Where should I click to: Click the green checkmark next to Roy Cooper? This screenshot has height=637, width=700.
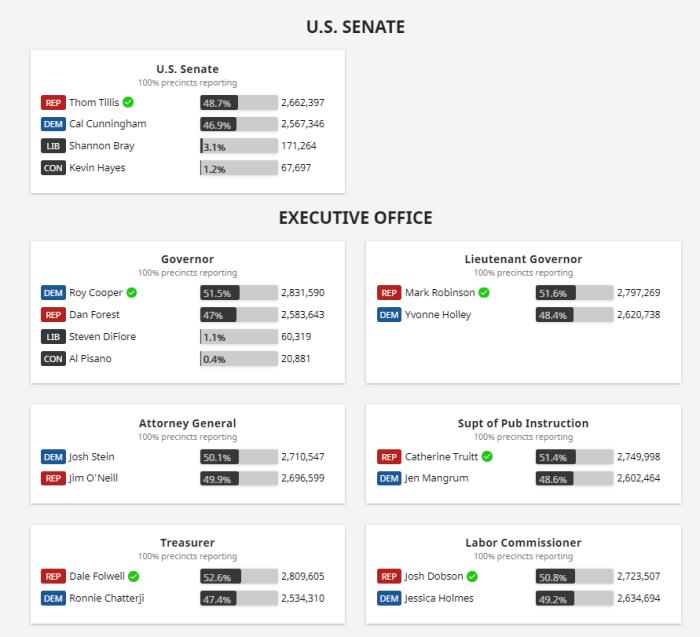132,292
